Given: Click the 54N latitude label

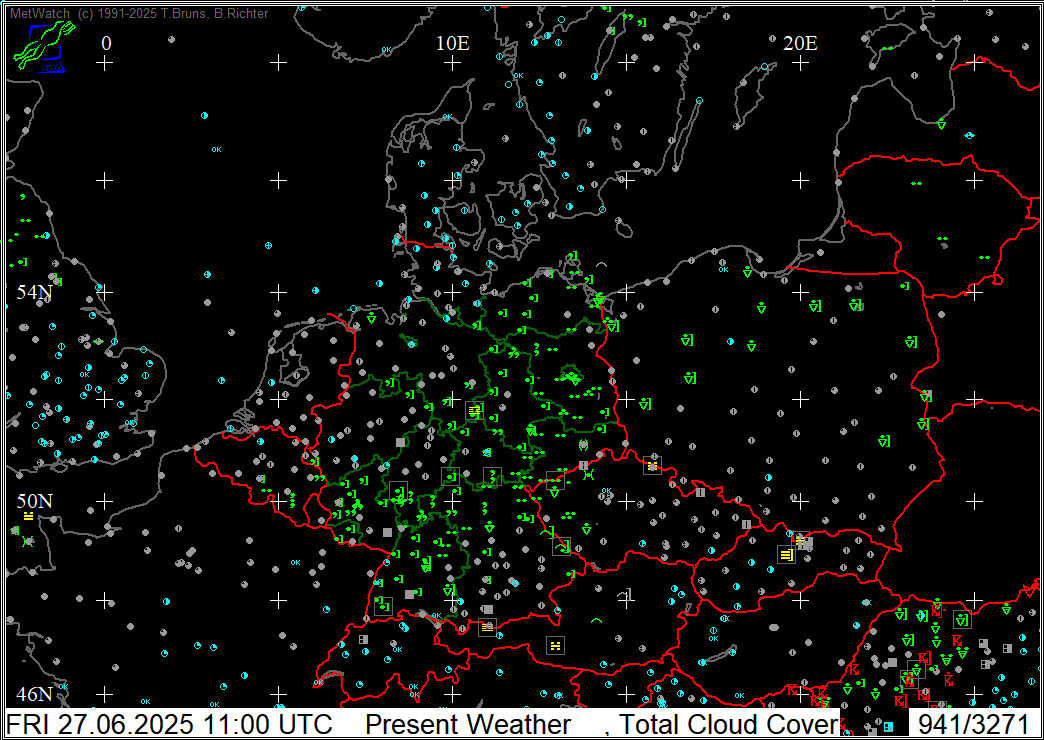Looking at the screenshot, I should [35, 292].
